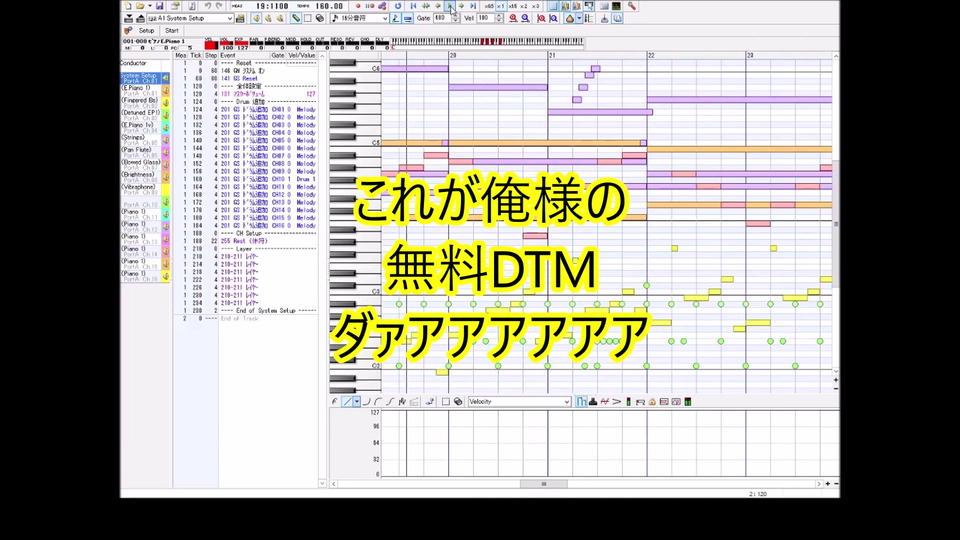Select the eraser tool in the top toolbar
960x540 pixels.
click(320, 18)
